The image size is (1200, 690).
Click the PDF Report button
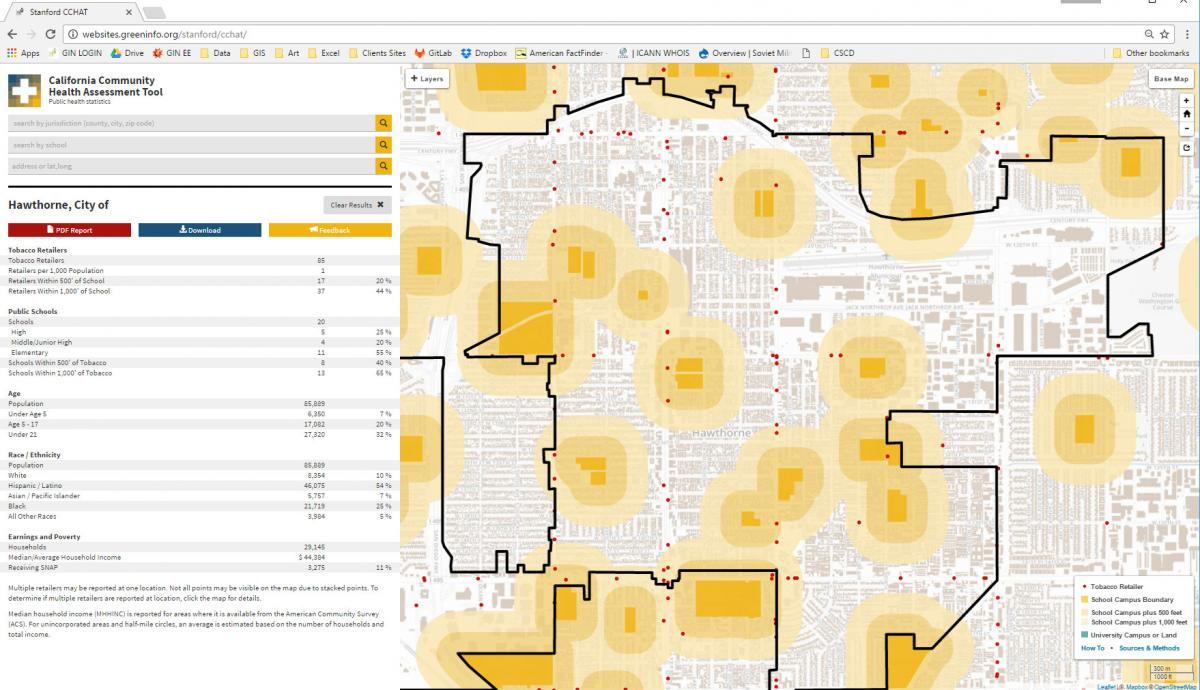click(x=69, y=230)
